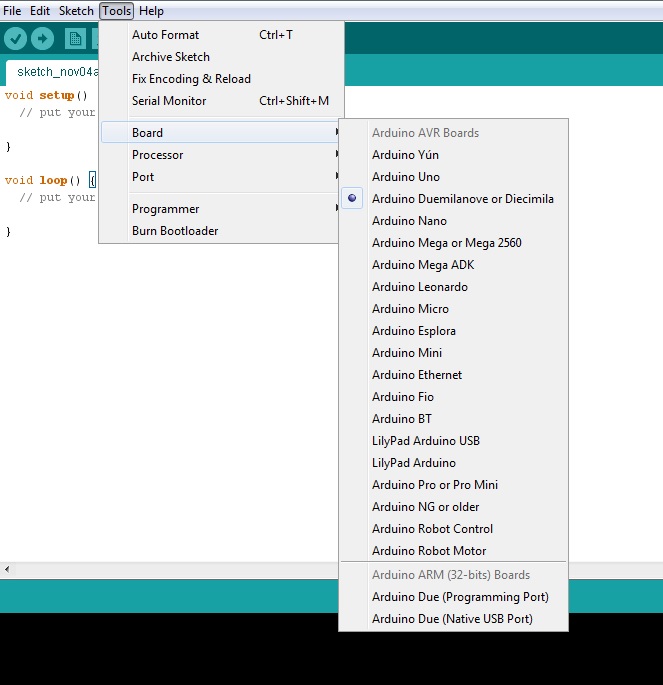The height and width of the screenshot is (685, 663).
Task: Expand the Port submenu
Action: click(221, 176)
